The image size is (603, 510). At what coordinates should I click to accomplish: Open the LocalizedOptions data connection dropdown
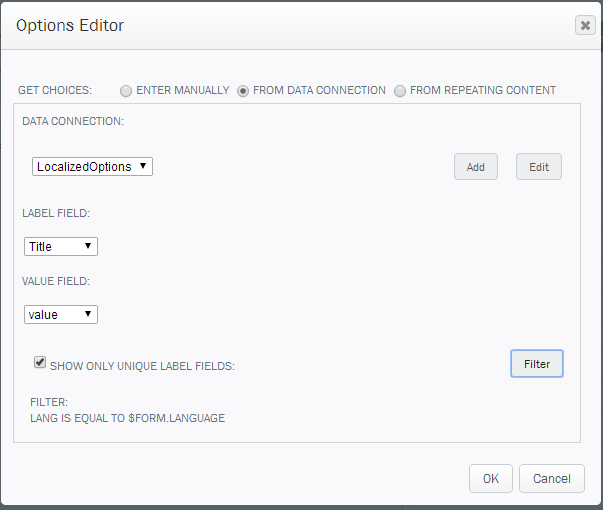(x=92, y=167)
